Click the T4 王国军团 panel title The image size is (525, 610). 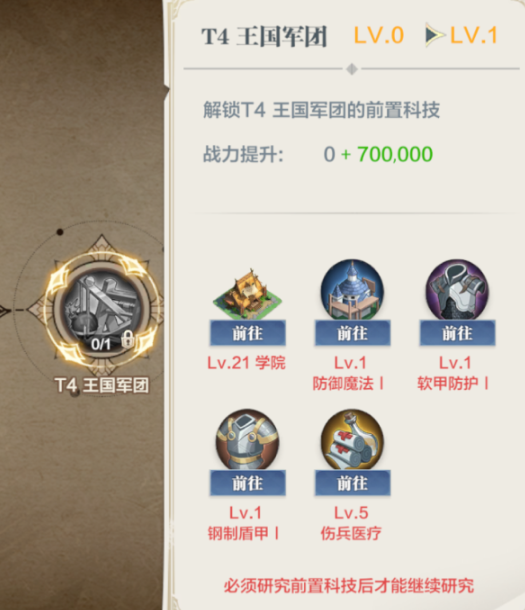click(x=264, y=37)
